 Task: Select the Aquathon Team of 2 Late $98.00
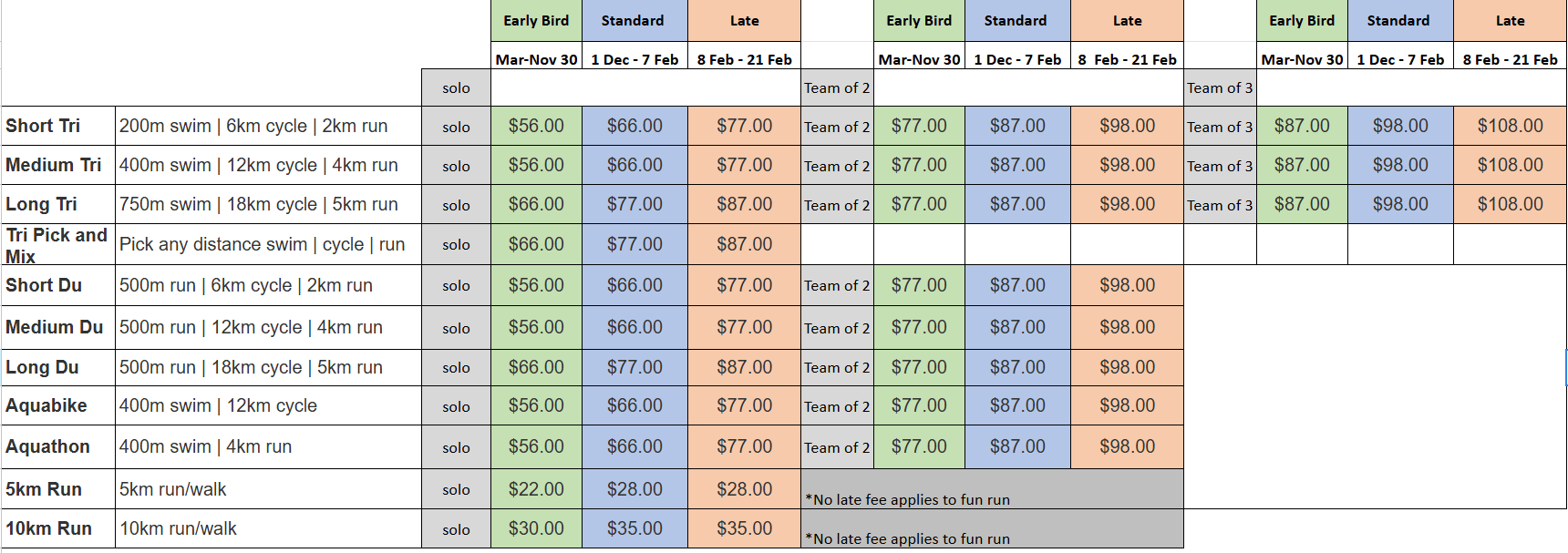tap(1127, 446)
